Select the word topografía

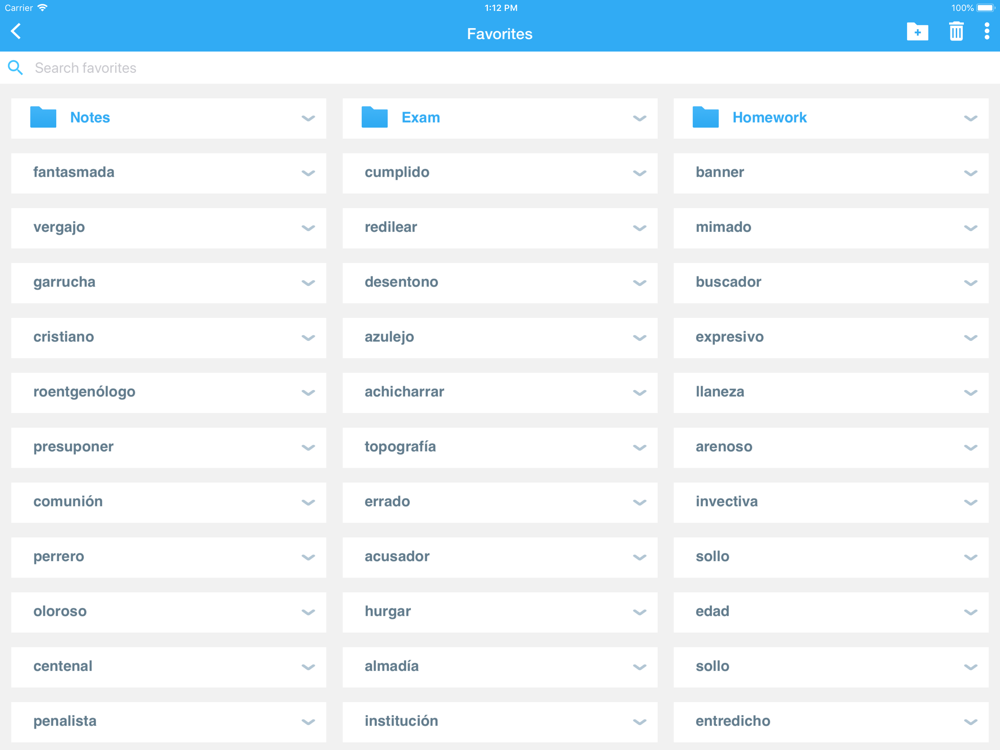pos(400,447)
